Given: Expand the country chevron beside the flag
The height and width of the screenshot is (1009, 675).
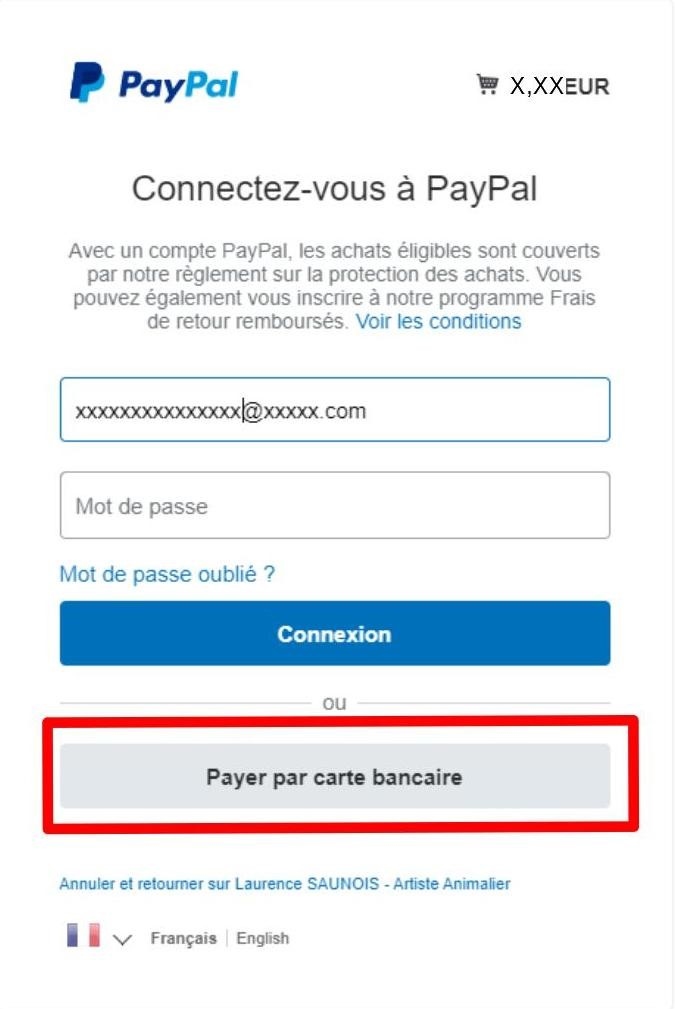Looking at the screenshot, I should click(122, 940).
